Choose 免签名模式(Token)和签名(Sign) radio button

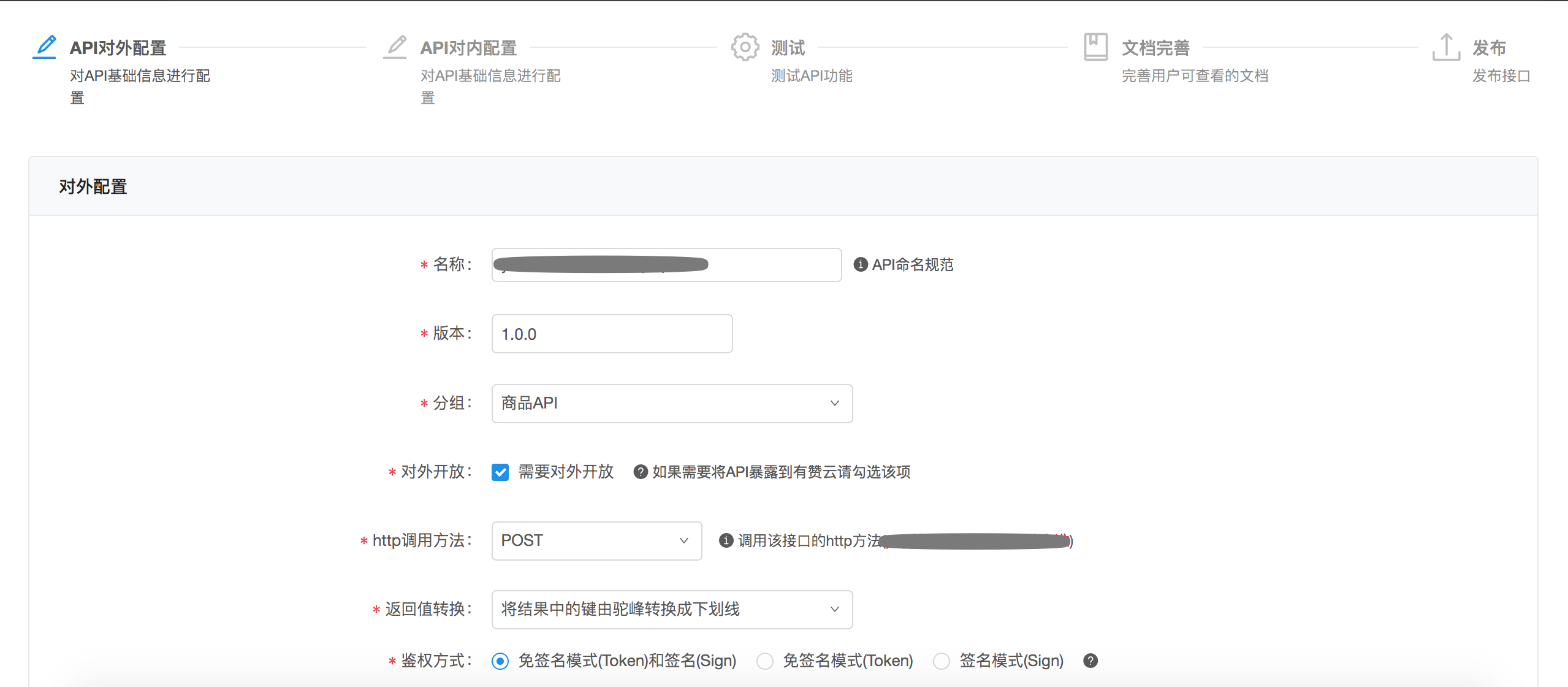tap(500, 661)
